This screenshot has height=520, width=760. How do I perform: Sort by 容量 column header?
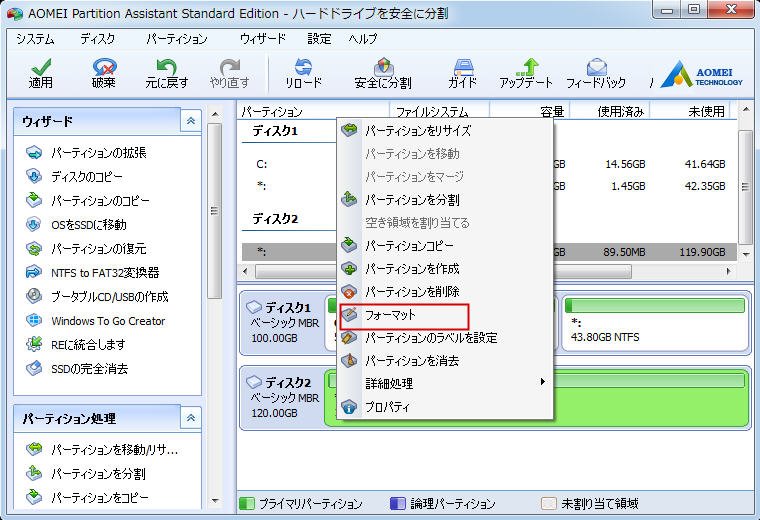pos(530,111)
